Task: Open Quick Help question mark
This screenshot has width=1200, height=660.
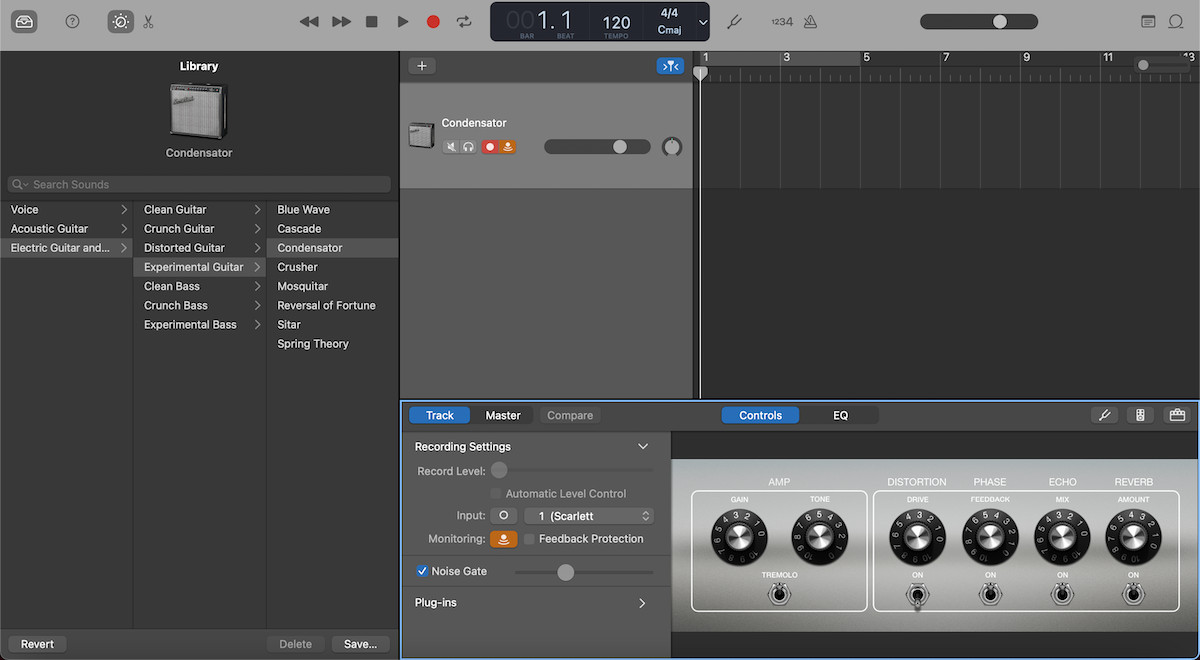Action: click(x=72, y=21)
